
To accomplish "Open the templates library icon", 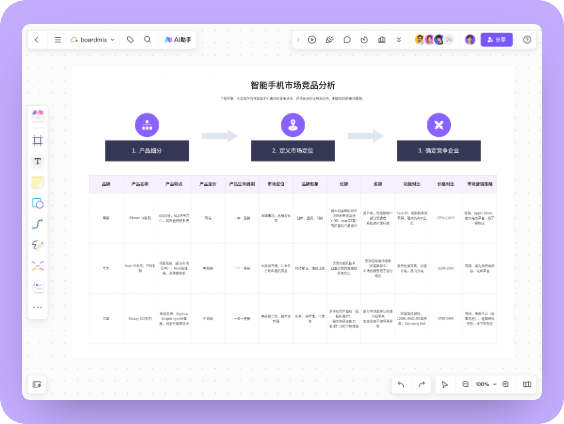I will click(x=38, y=115).
